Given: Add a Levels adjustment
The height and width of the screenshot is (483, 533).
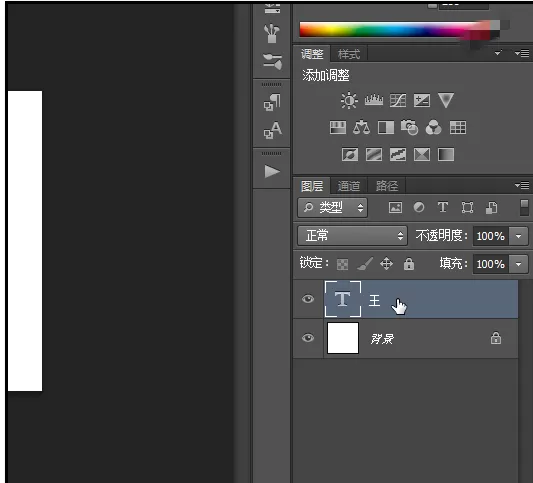Looking at the screenshot, I should point(374,100).
